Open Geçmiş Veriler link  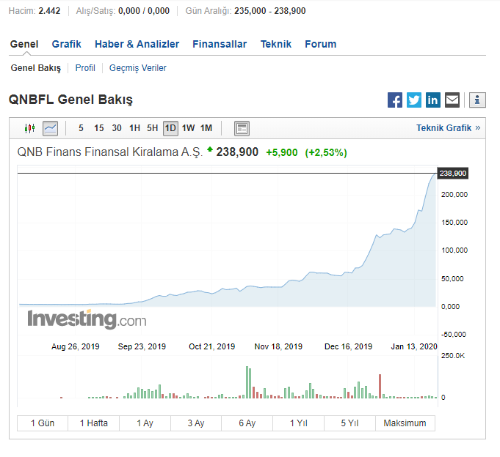tap(138, 68)
